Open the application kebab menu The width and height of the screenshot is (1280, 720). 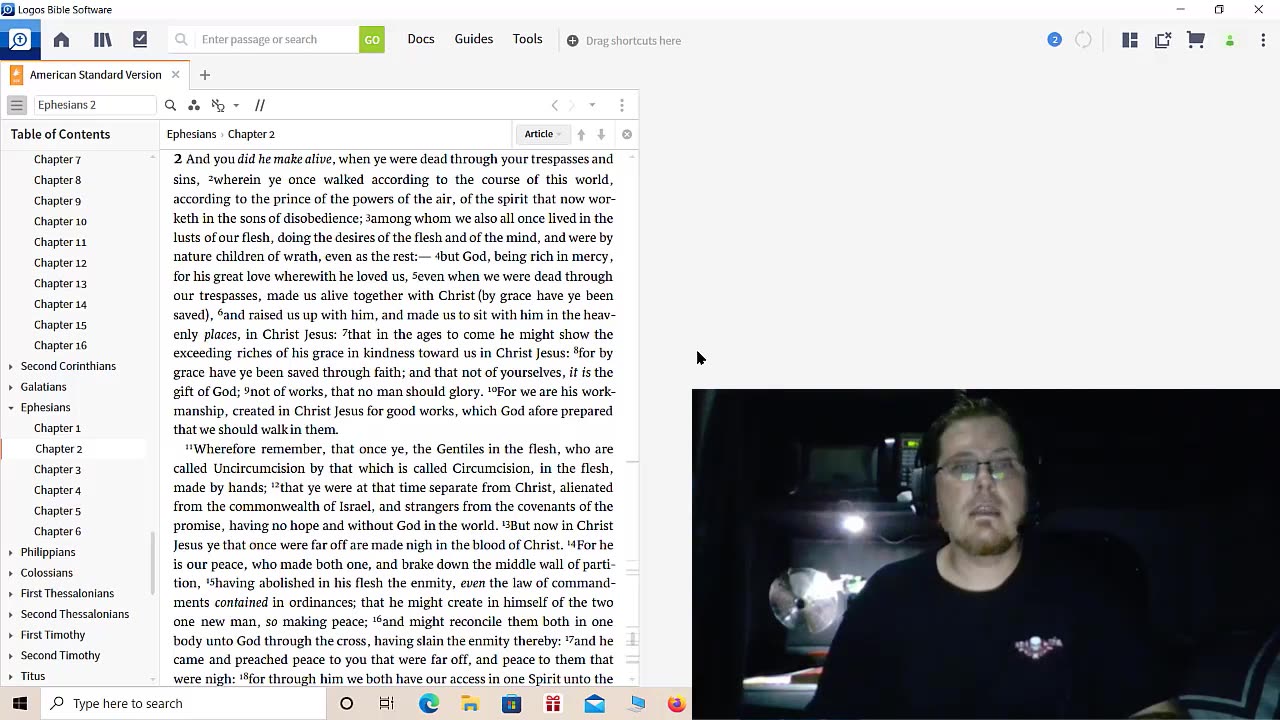click(1263, 40)
